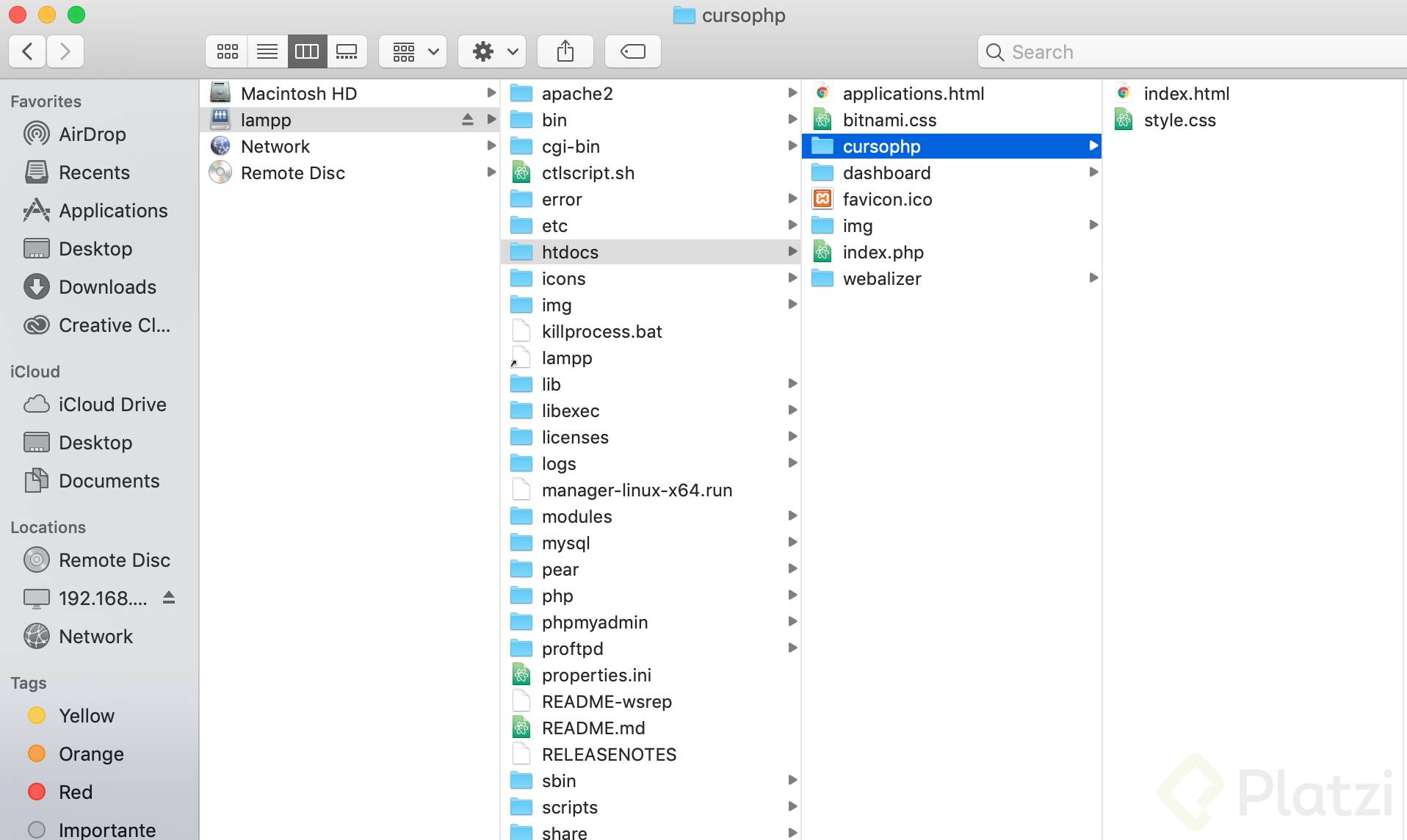Select the cursophp folder
Screen dimensions: 1407x840
point(952,146)
